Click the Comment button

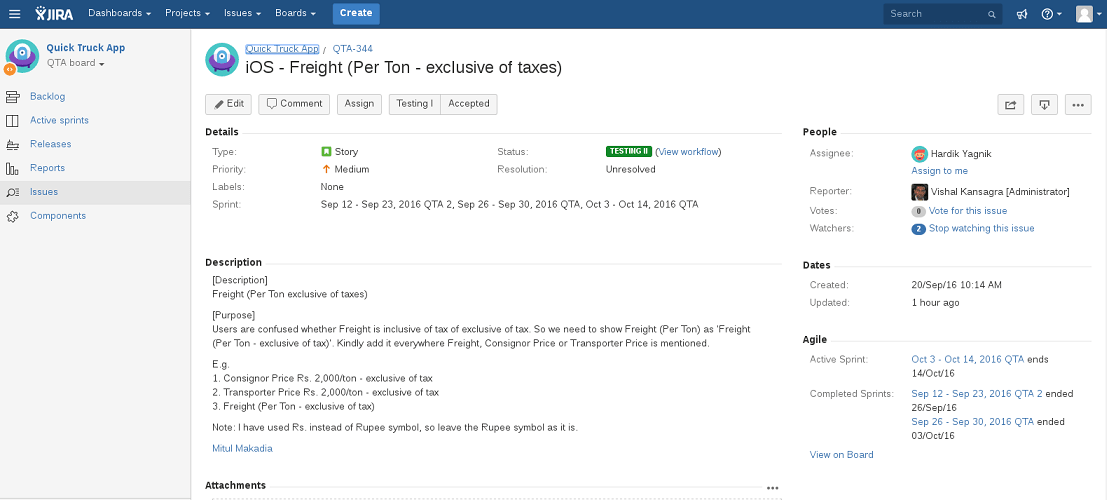(x=295, y=105)
